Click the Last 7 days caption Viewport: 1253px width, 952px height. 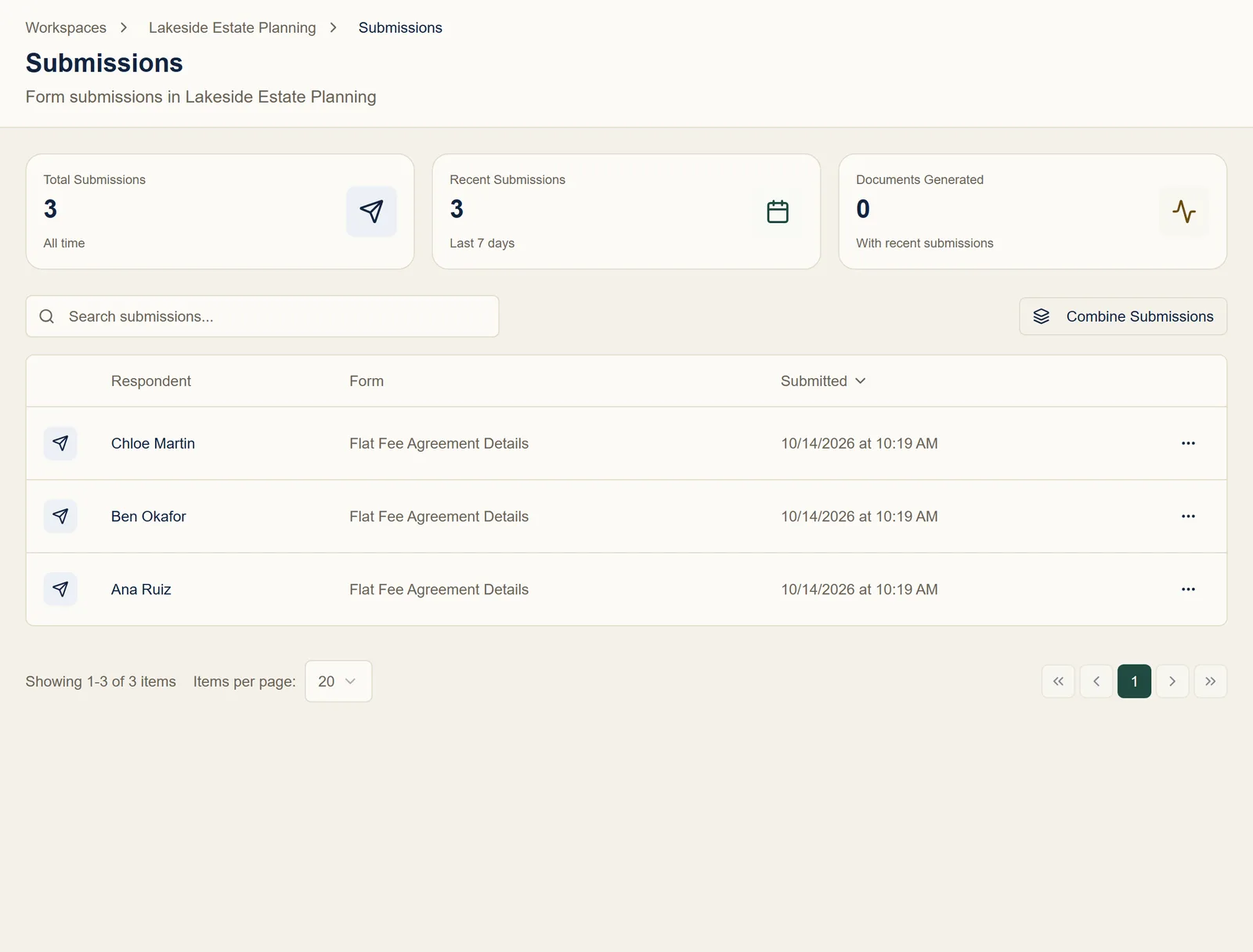[x=482, y=243]
